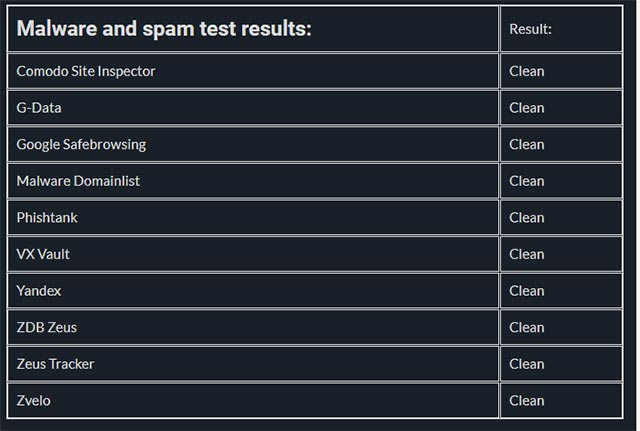
Task: Click the Clean result for Zvelo
Action: tap(527, 401)
